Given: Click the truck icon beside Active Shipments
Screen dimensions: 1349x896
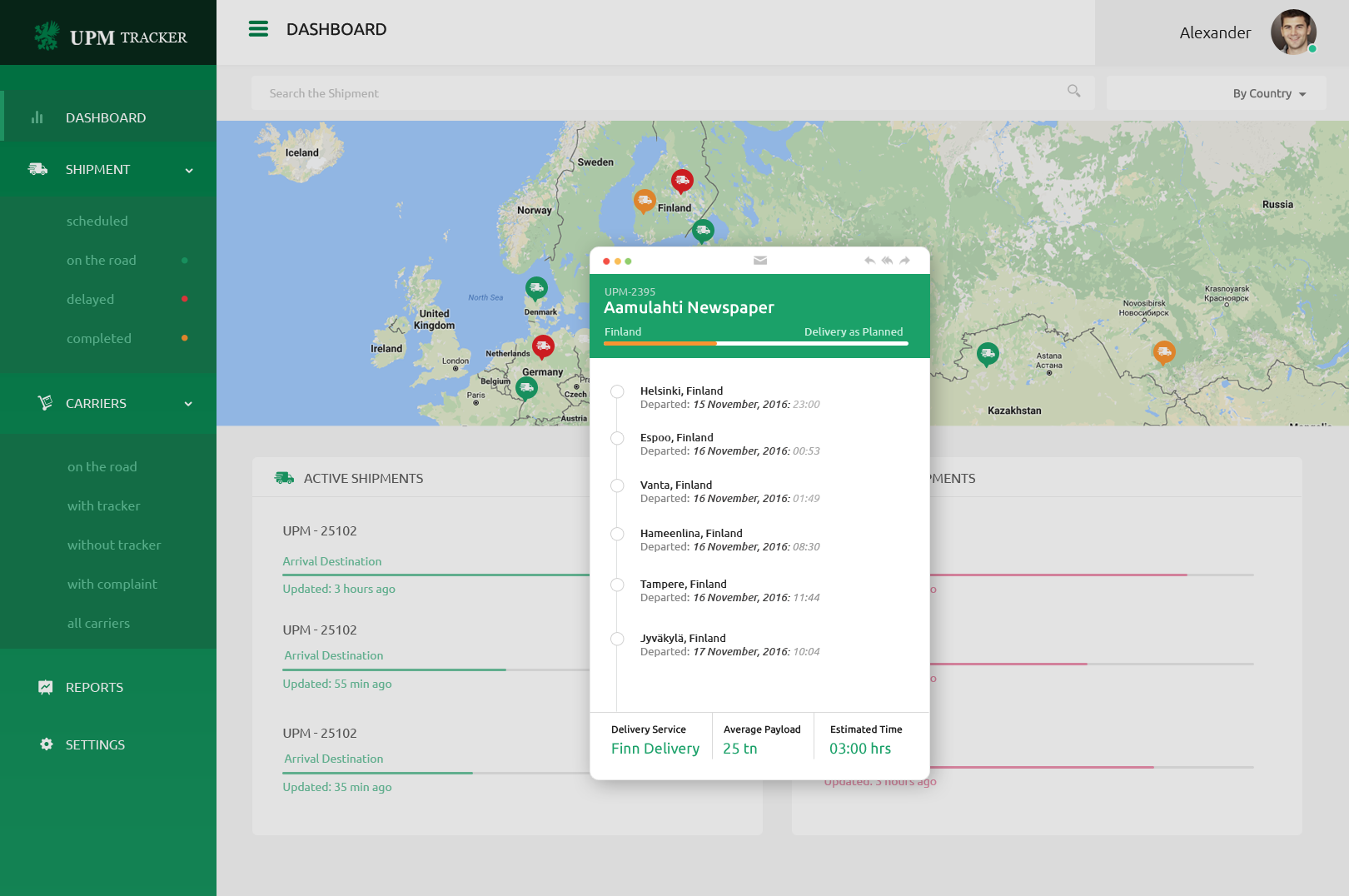Looking at the screenshot, I should coord(284,478).
